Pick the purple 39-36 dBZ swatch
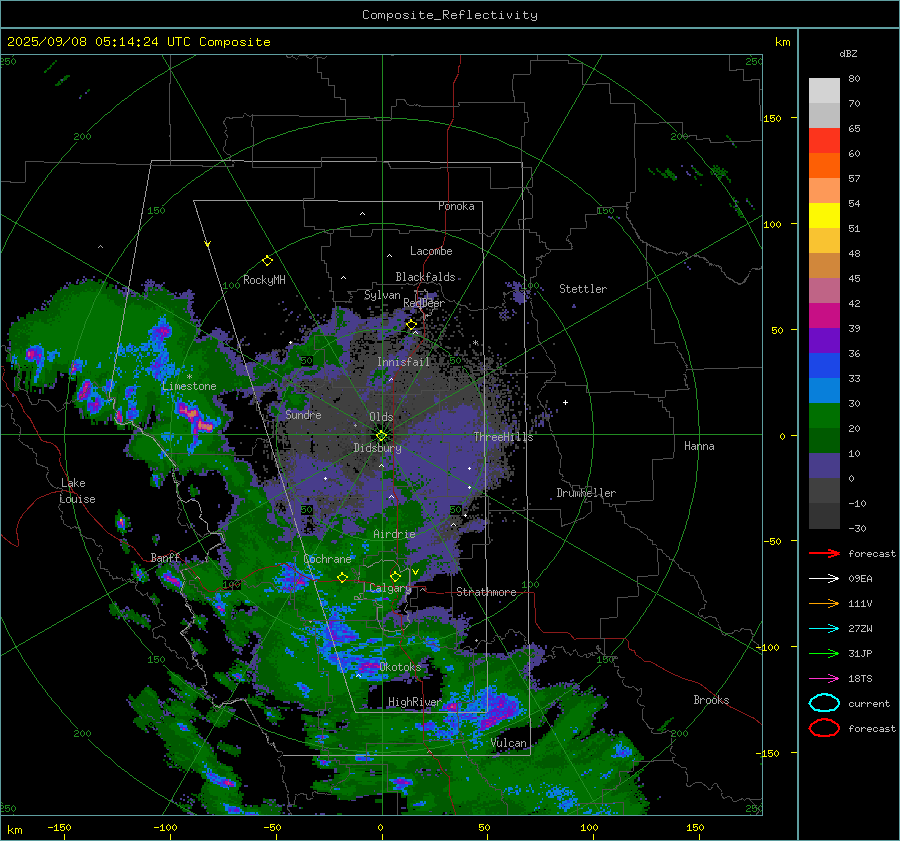Viewport: 900px width, 841px height. coord(824,340)
